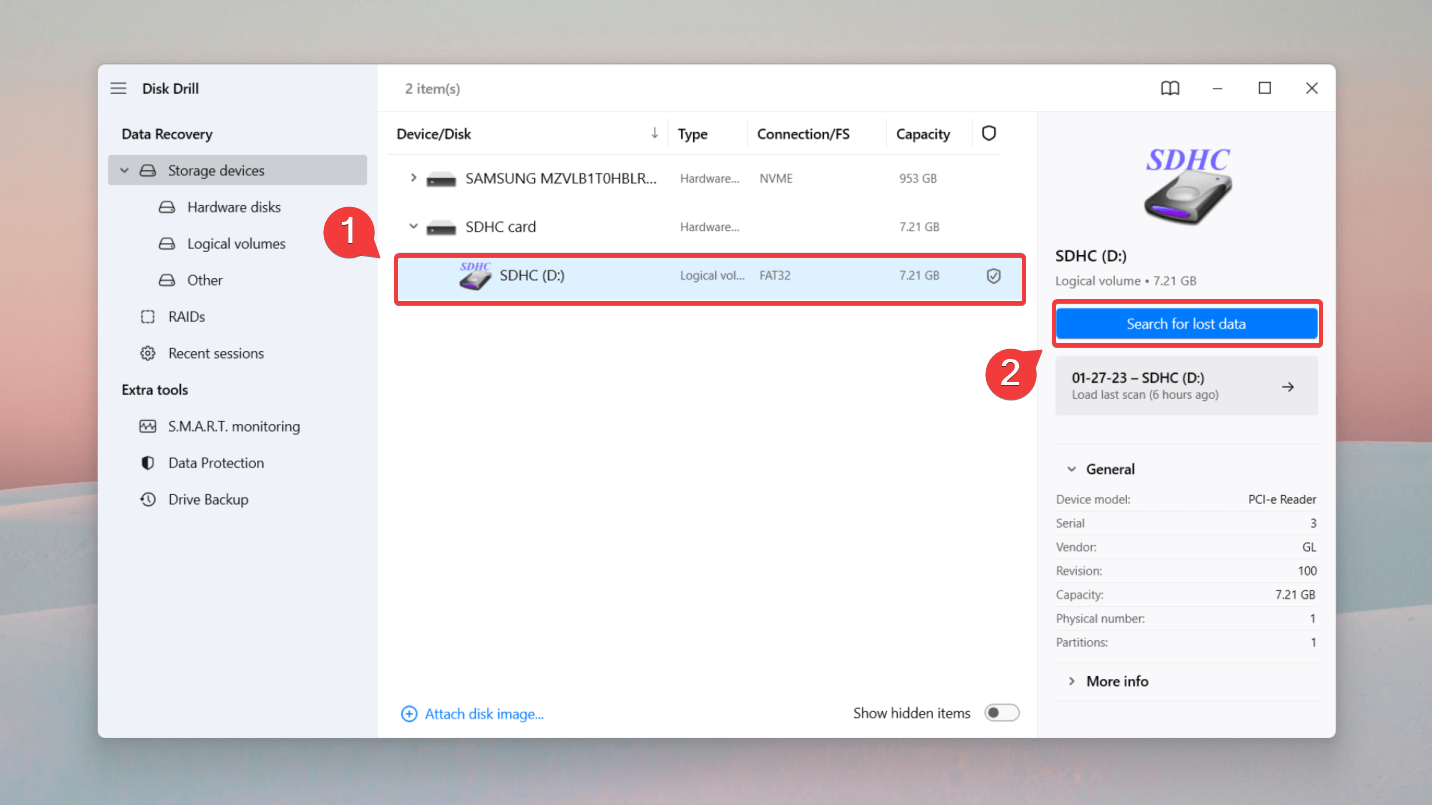1432x805 pixels.
Task: Open the Drive Backup tool
Action: [207, 499]
